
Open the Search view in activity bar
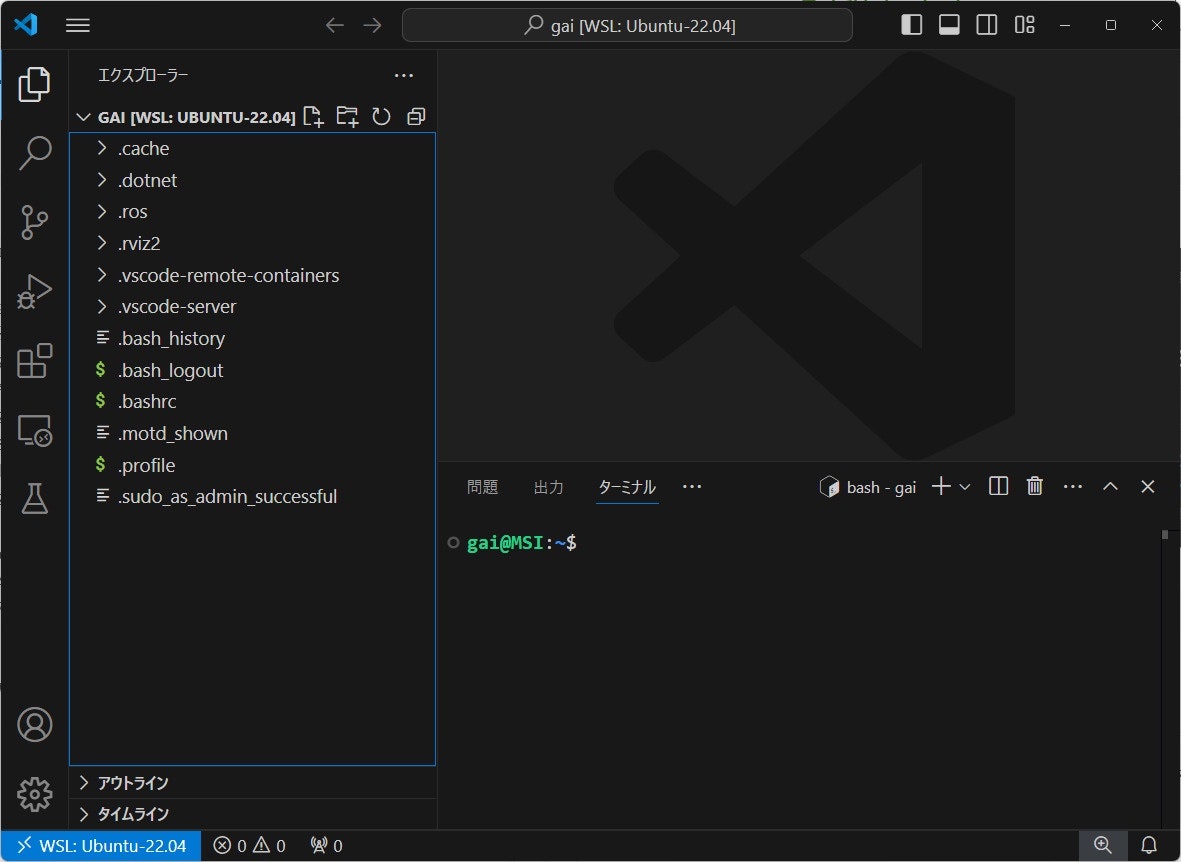(34, 153)
